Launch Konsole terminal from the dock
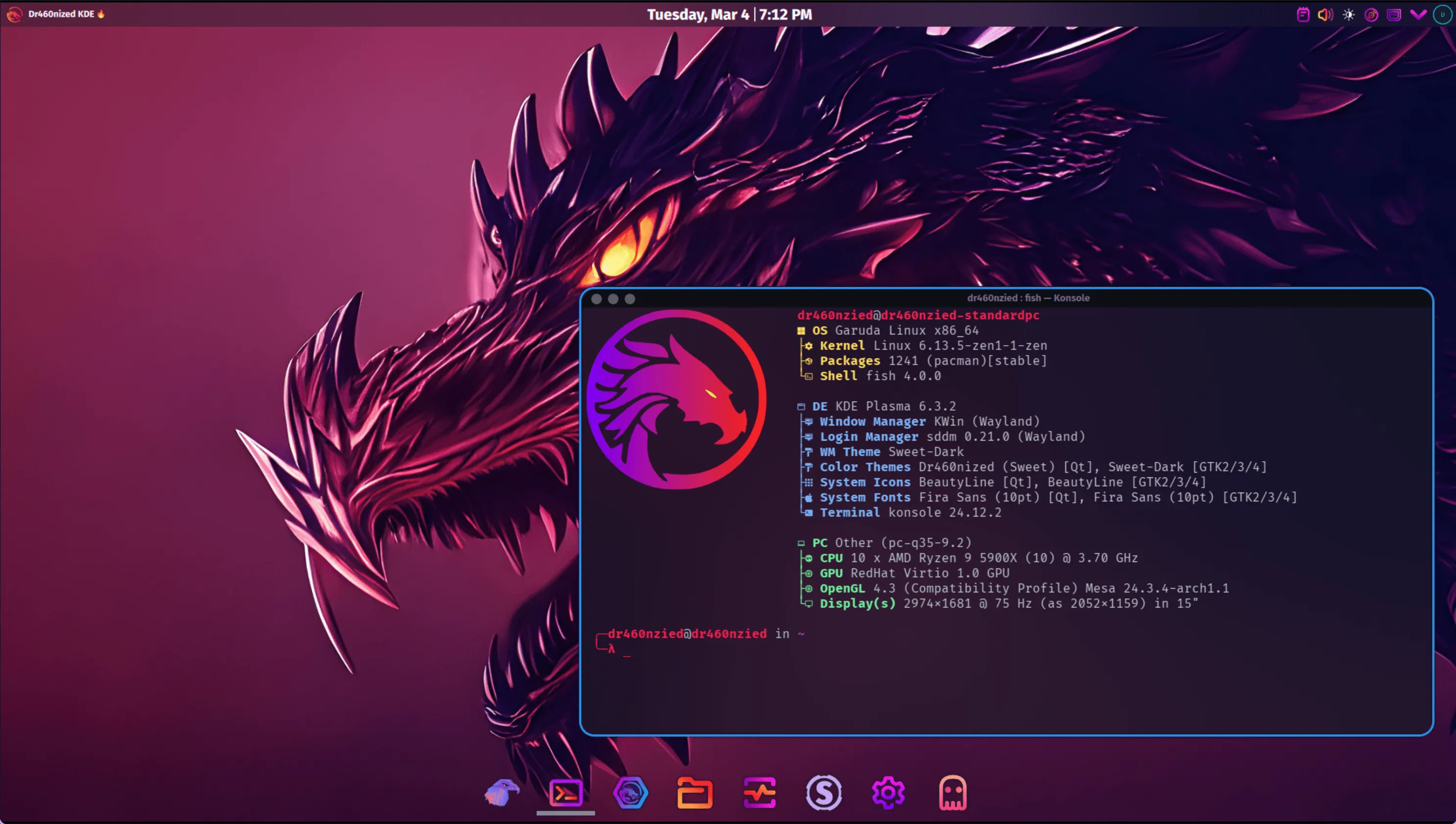This screenshot has width=1456, height=824. 565,792
